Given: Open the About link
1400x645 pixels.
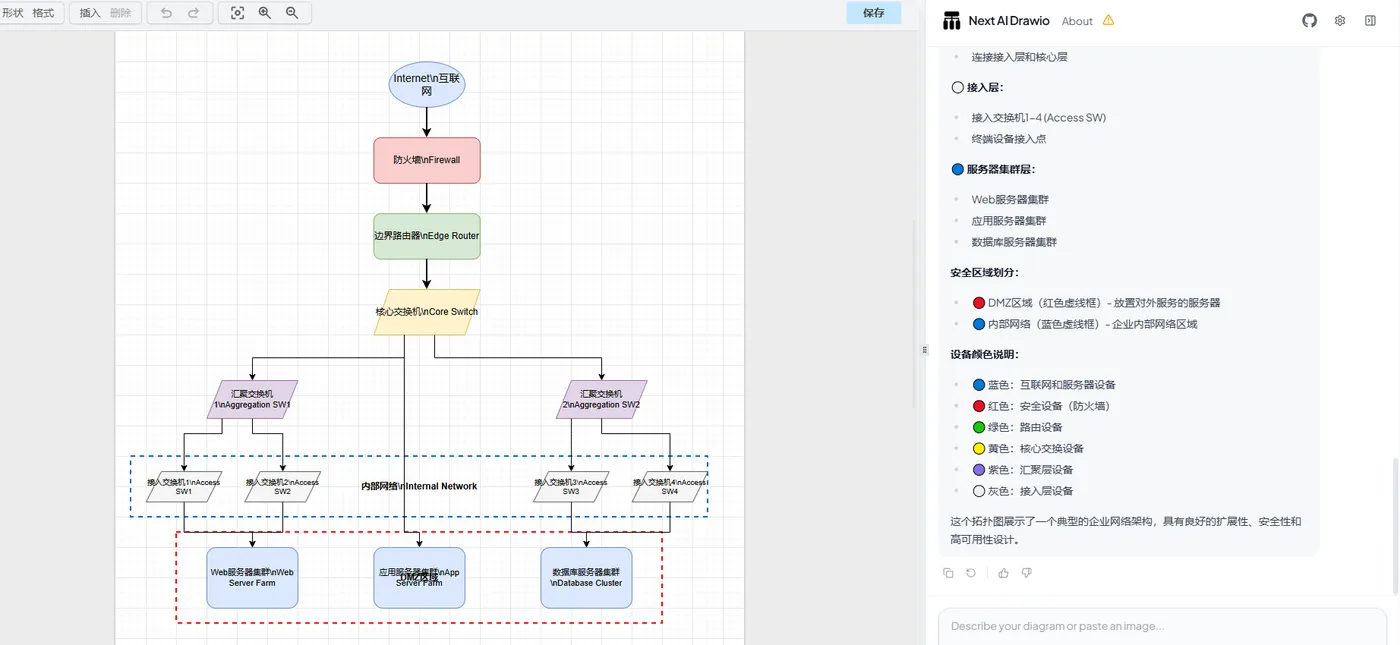Looking at the screenshot, I should point(1077,20).
